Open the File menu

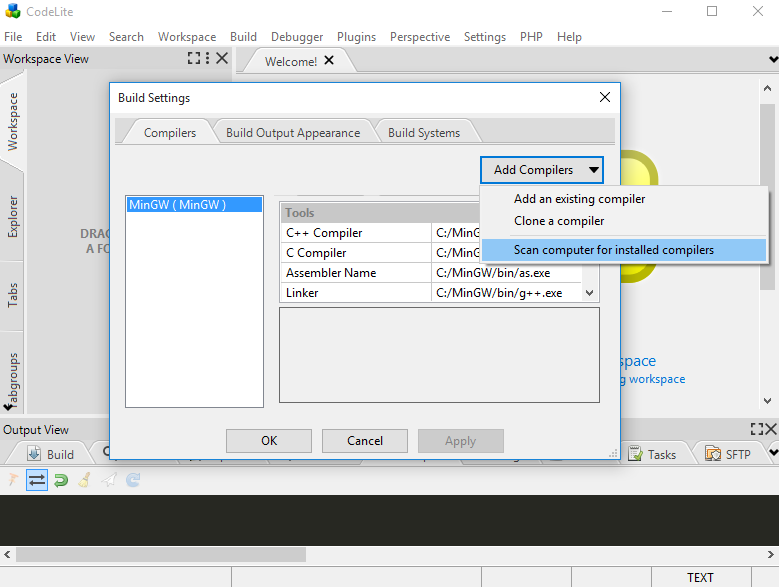pos(13,37)
